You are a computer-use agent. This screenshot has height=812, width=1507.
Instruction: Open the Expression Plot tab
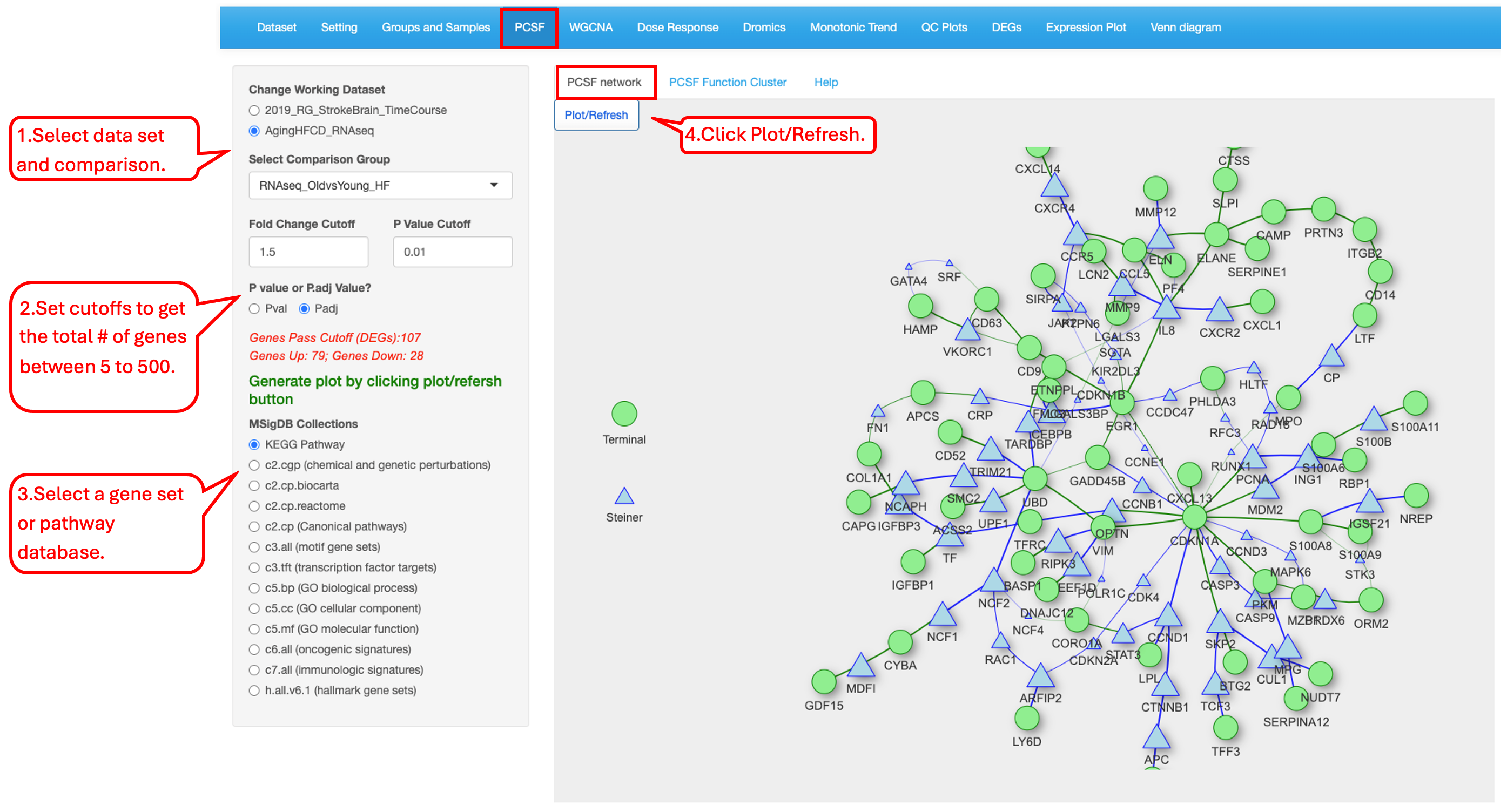1085,28
